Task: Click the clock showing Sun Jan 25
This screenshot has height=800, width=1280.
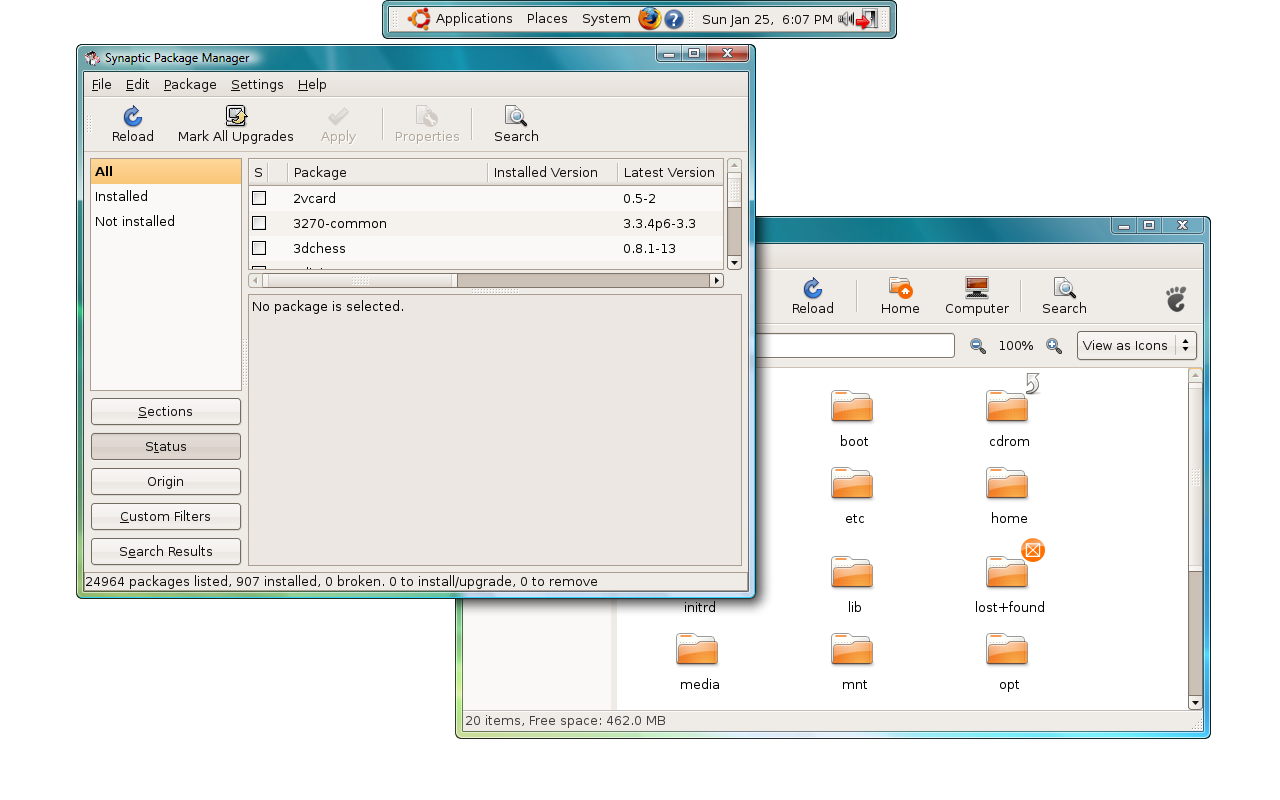Action: tap(767, 19)
